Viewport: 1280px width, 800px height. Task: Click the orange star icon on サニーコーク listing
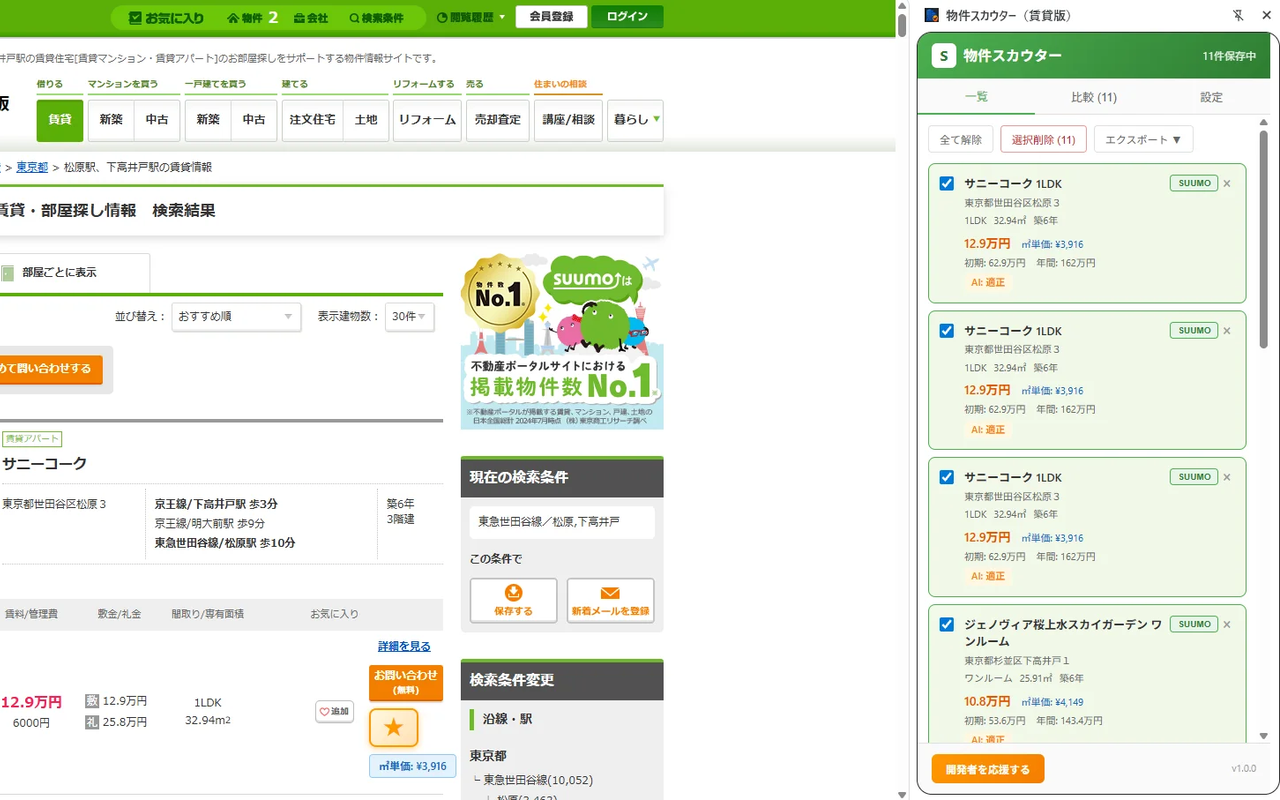393,728
